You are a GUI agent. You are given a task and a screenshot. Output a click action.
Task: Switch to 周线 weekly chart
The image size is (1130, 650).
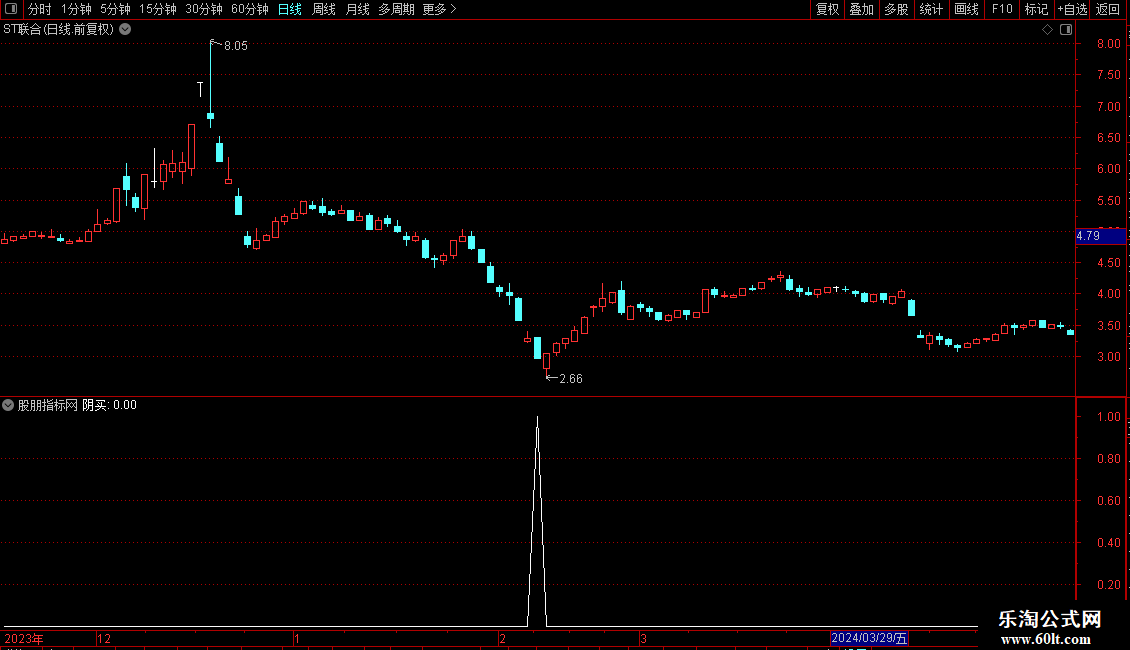(x=324, y=9)
